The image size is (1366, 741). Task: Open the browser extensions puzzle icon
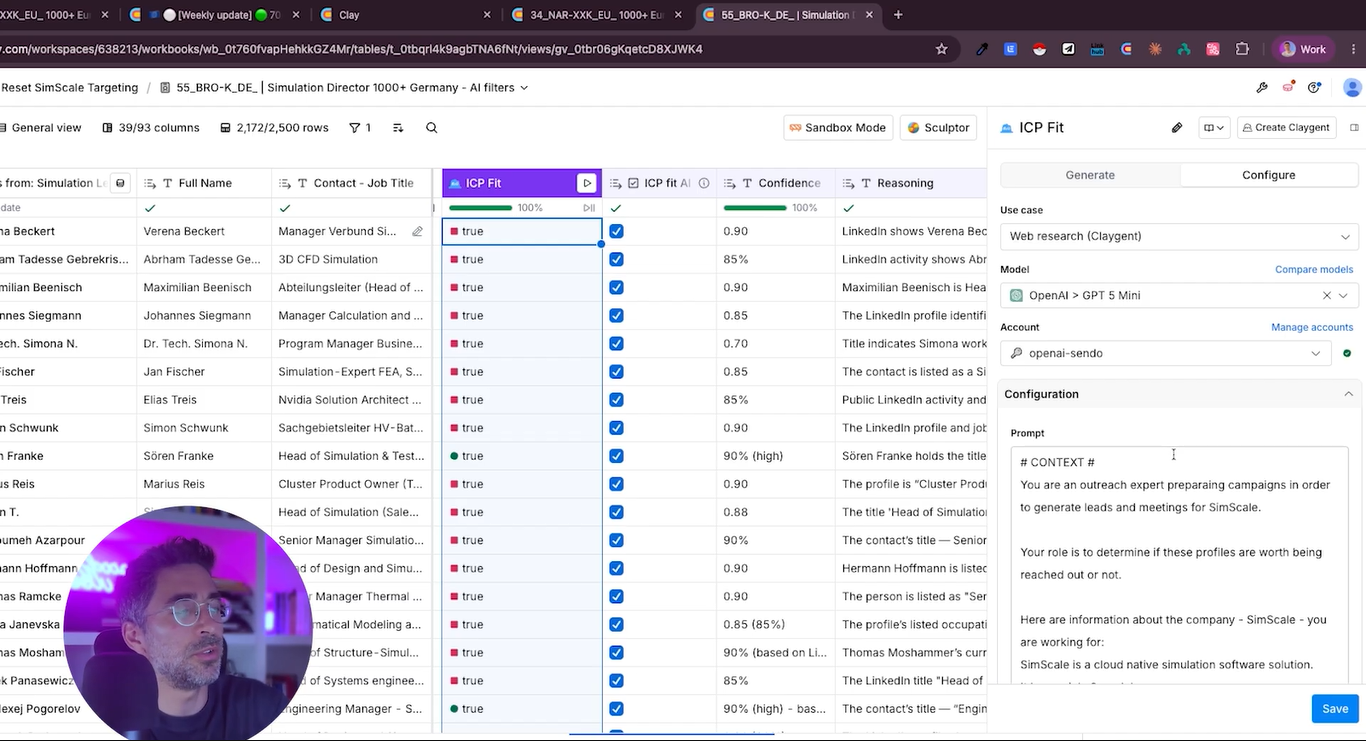pos(1242,49)
